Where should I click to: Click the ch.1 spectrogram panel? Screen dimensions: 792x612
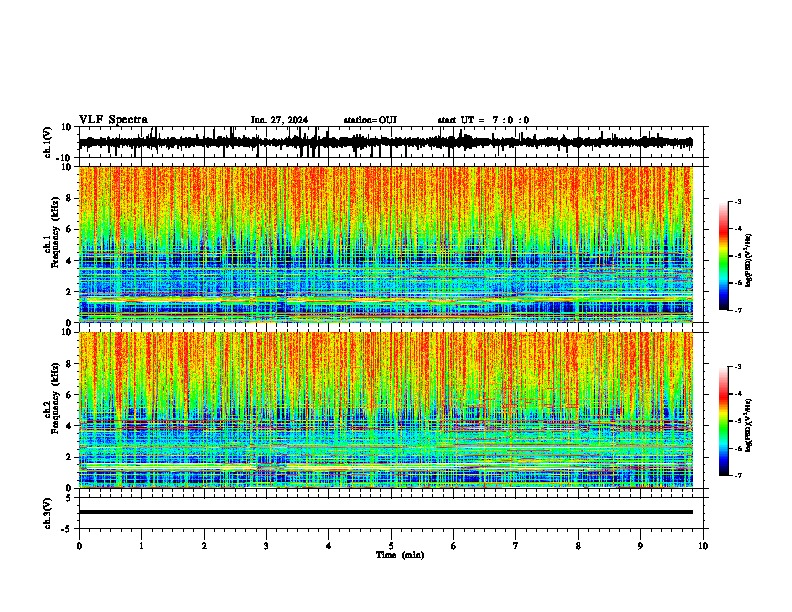[386, 244]
